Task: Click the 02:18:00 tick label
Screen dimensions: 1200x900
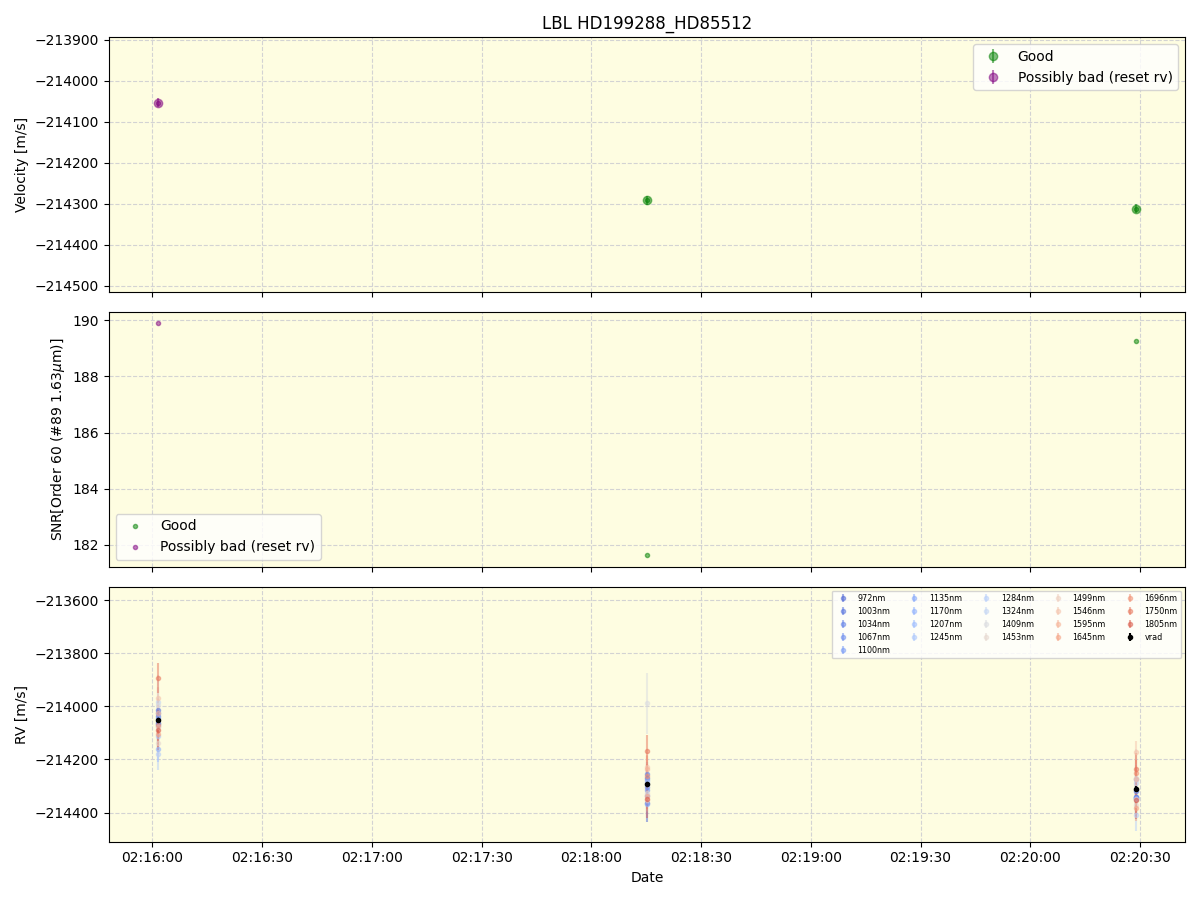Action: [591, 858]
